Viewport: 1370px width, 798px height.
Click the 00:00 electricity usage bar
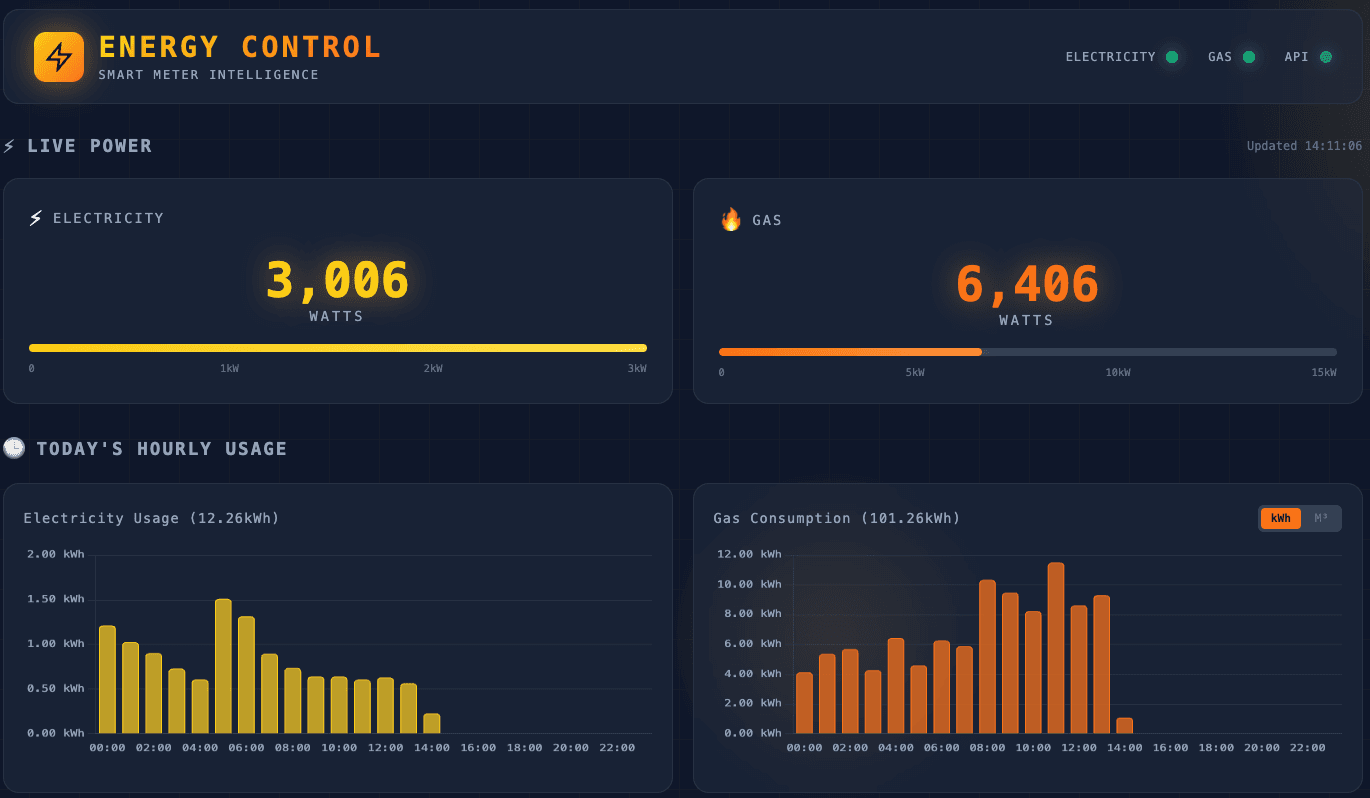pyautogui.click(x=107, y=679)
